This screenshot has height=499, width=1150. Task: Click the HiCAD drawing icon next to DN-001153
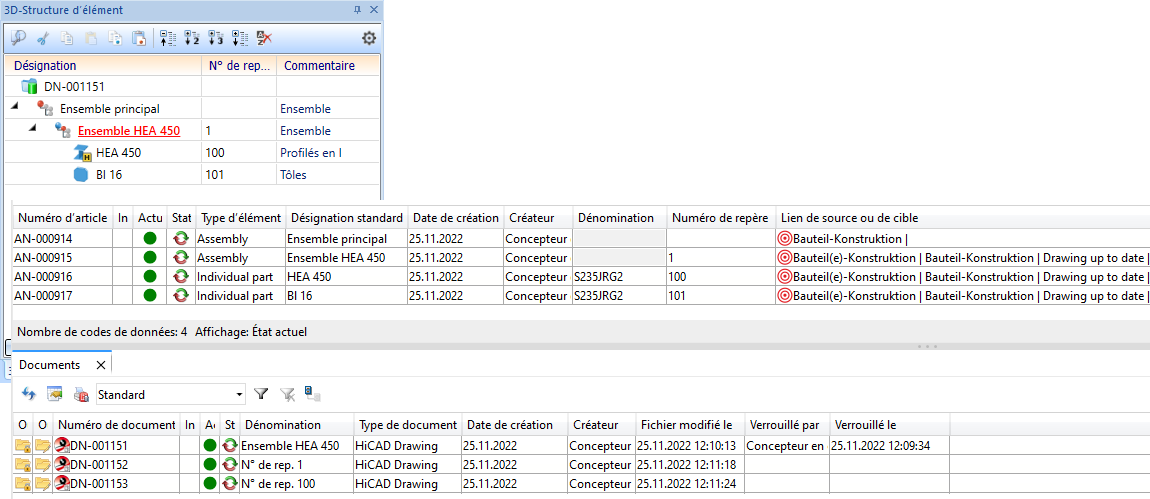(62, 484)
